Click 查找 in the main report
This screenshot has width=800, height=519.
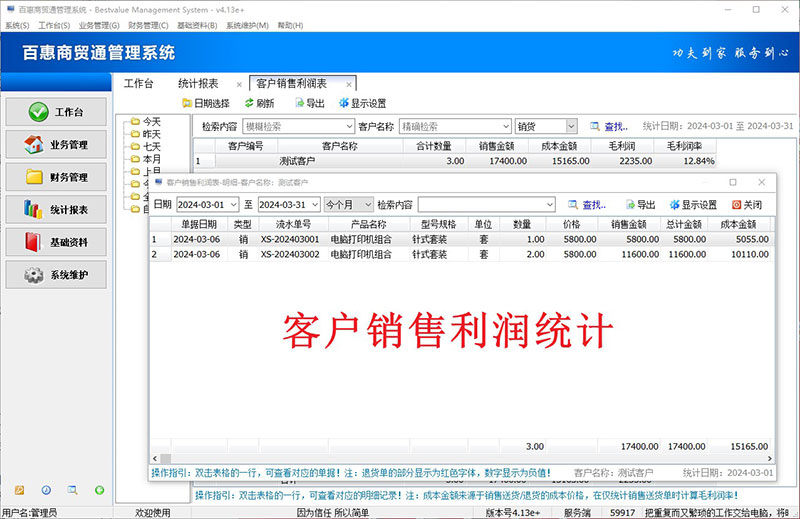coord(609,127)
